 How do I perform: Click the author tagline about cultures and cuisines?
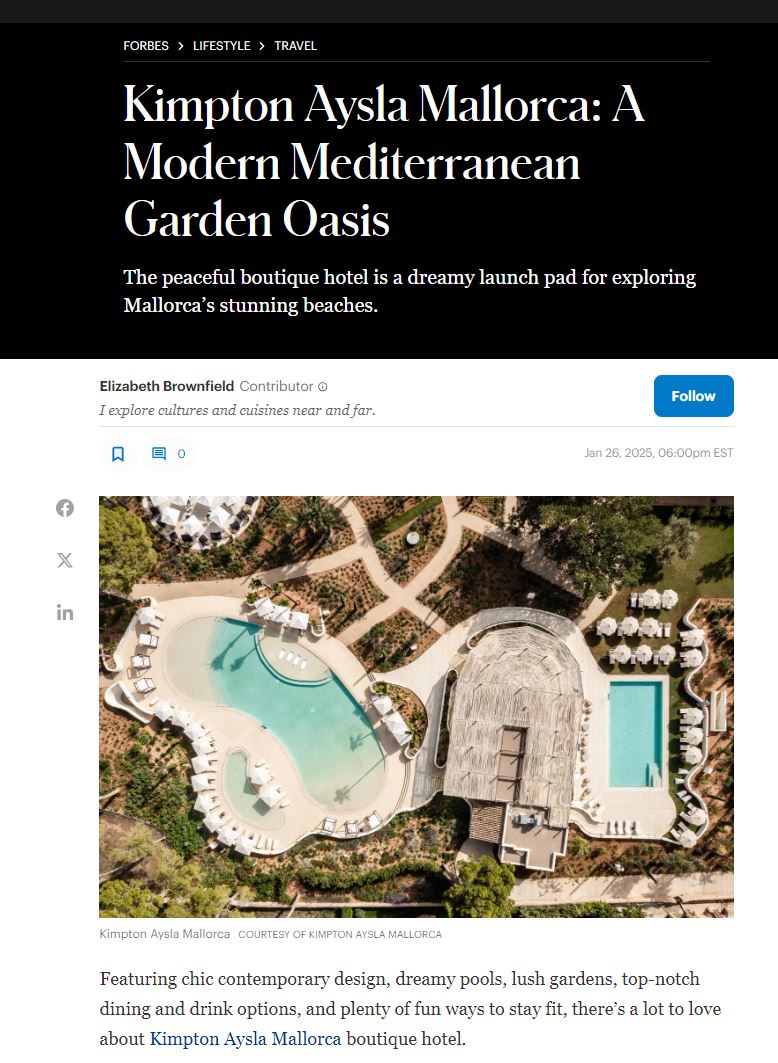237,410
